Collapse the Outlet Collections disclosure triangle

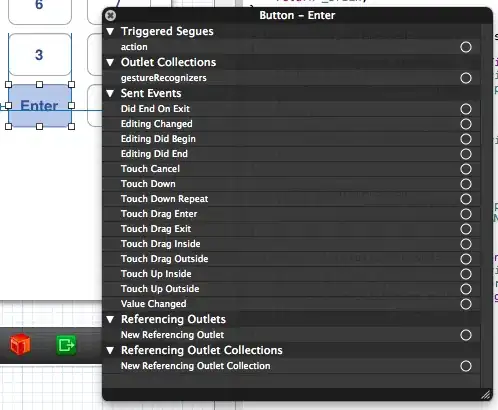coord(110,63)
